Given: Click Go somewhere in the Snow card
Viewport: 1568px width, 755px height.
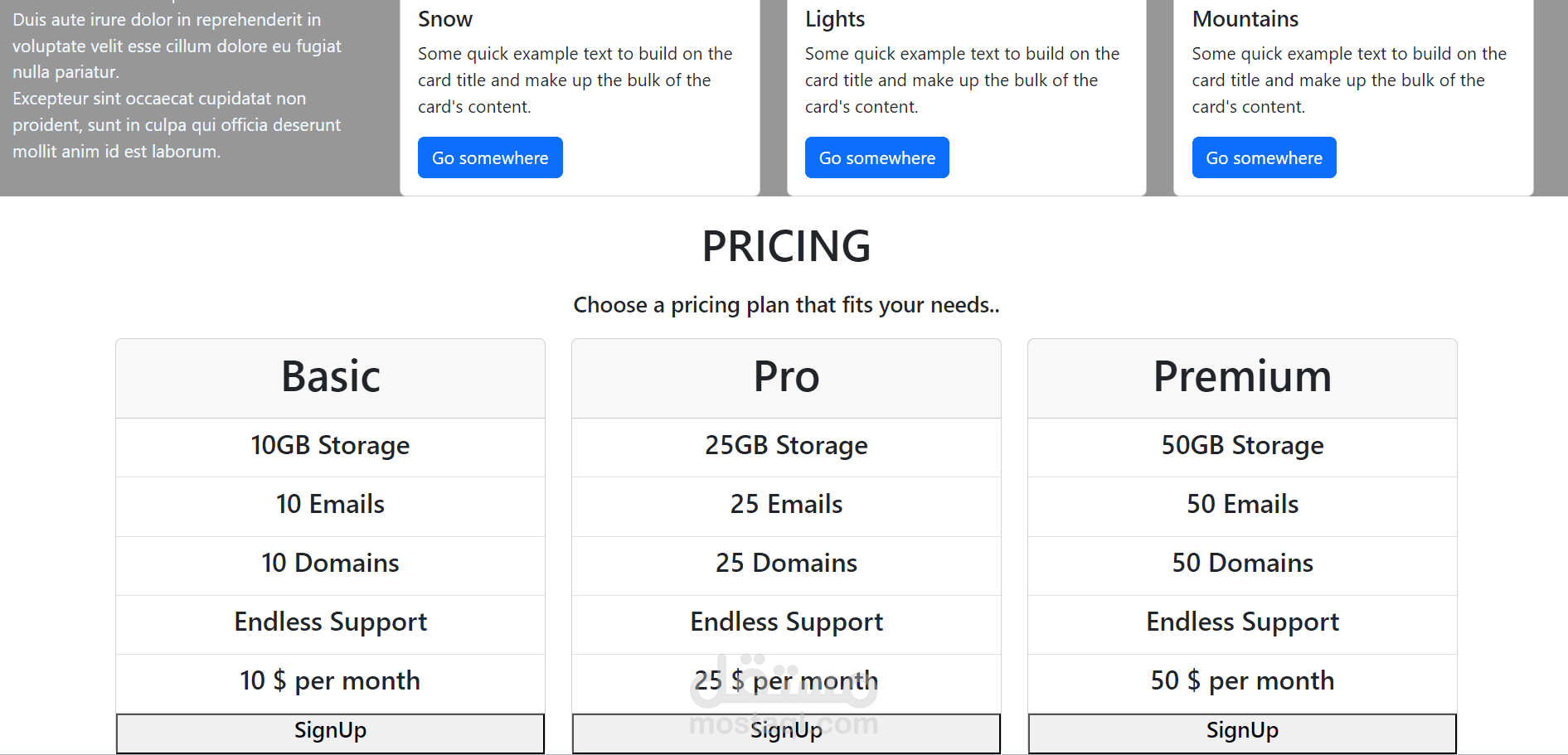Looking at the screenshot, I should [x=490, y=157].
